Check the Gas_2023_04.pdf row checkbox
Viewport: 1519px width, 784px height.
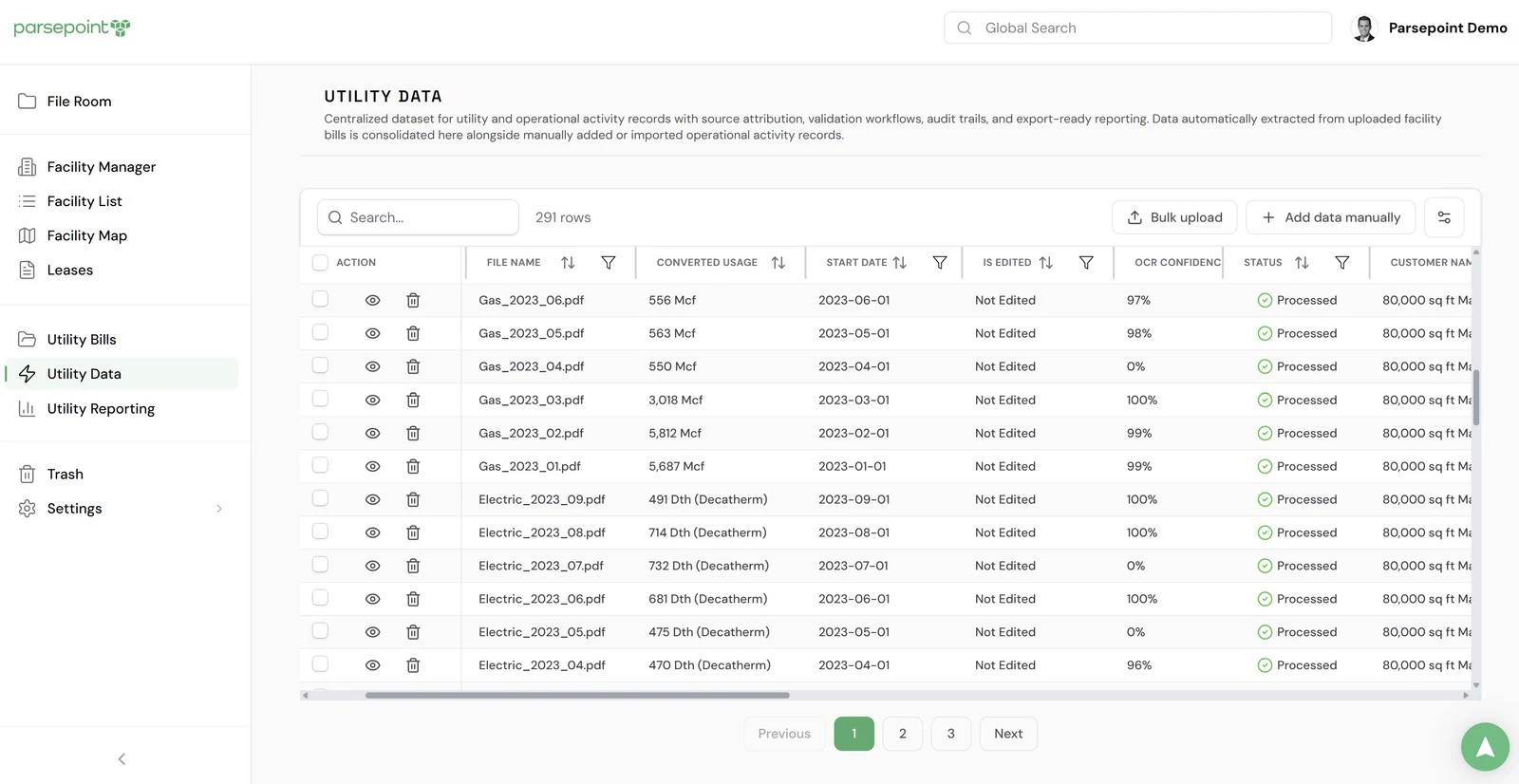point(320,365)
